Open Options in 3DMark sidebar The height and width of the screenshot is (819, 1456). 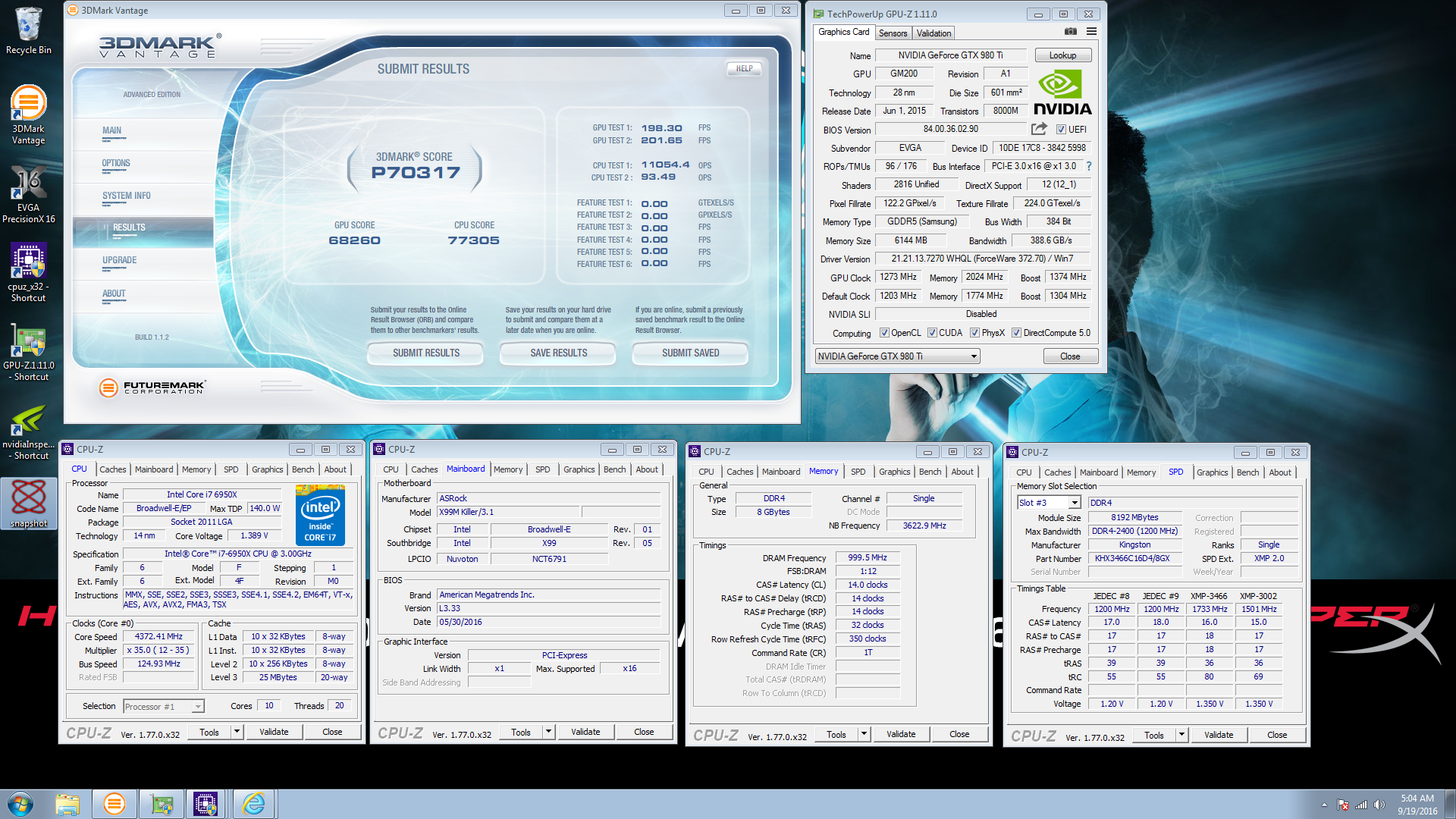coord(116,163)
